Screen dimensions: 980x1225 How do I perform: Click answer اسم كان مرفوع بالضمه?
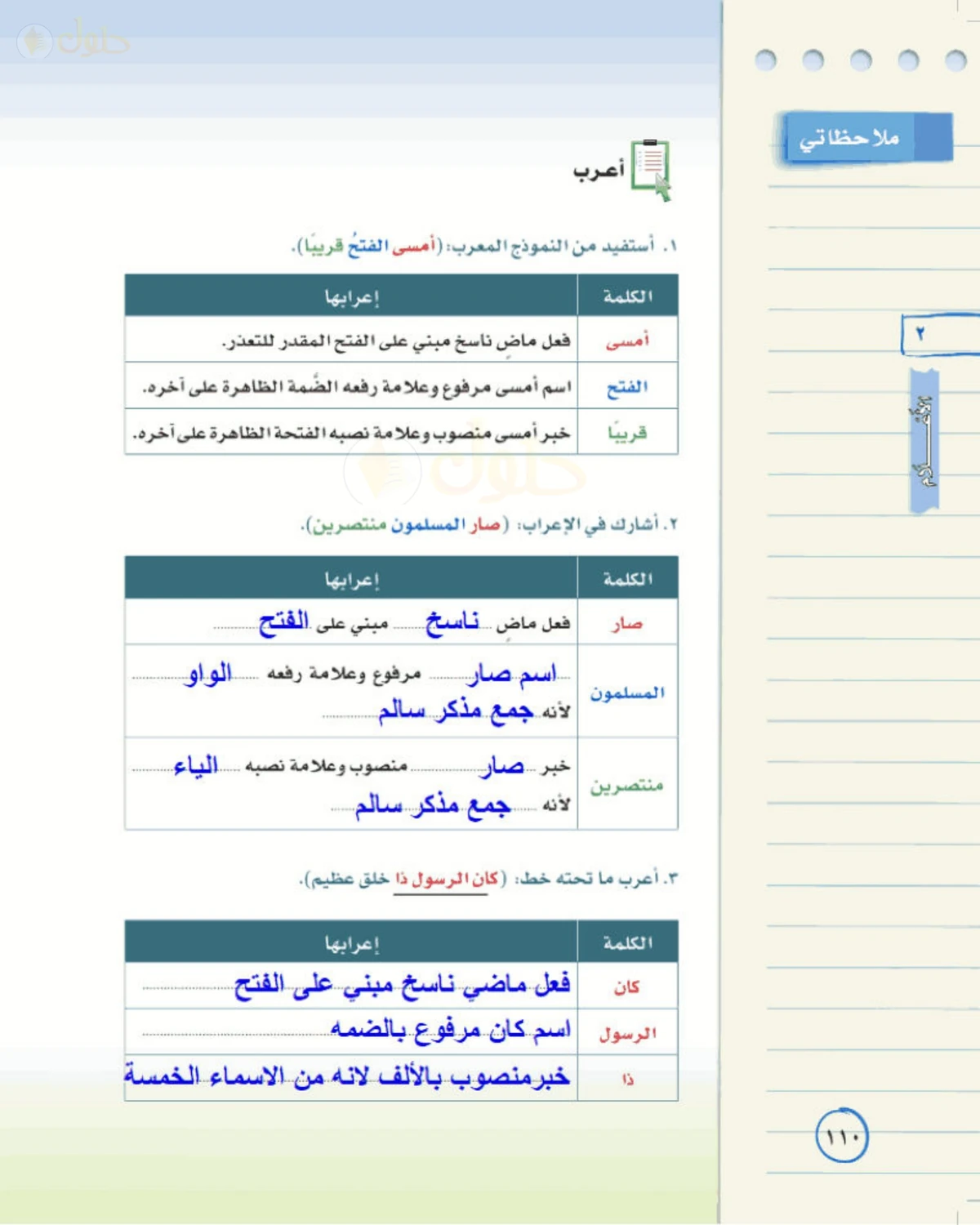click(x=450, y=1031)
